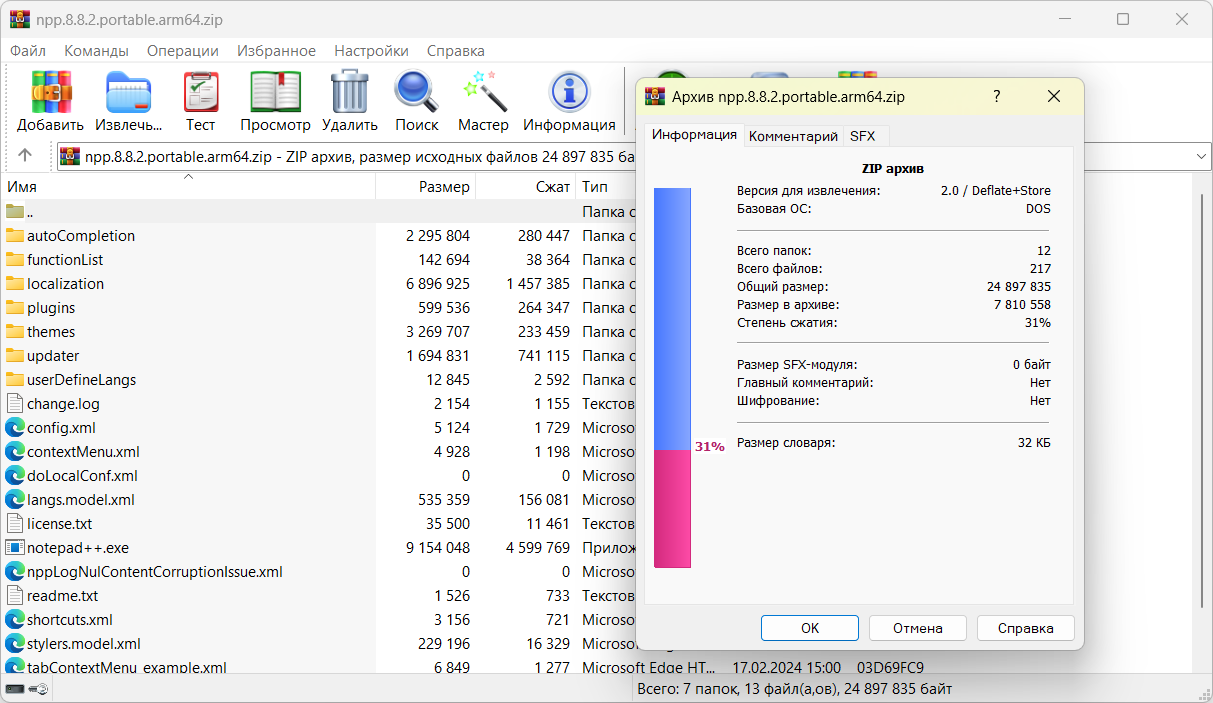Viewport: 1213px width, 703px height.
Task: Sort by the Сжат column header
Action: tap(525, 186)
